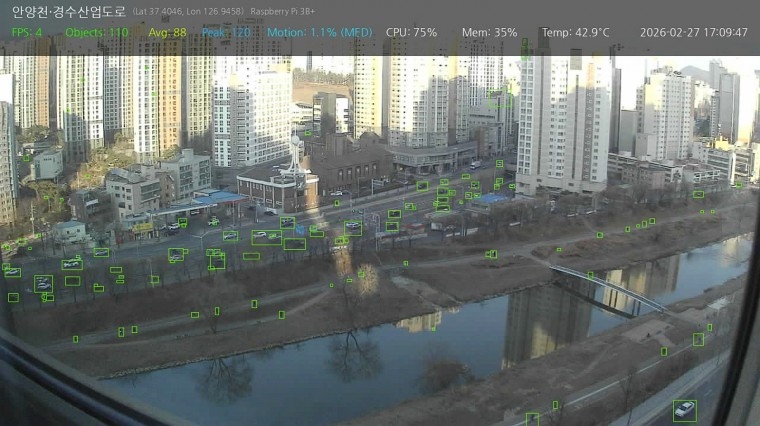Click the tall tree reflection in the river

[354, 355]
